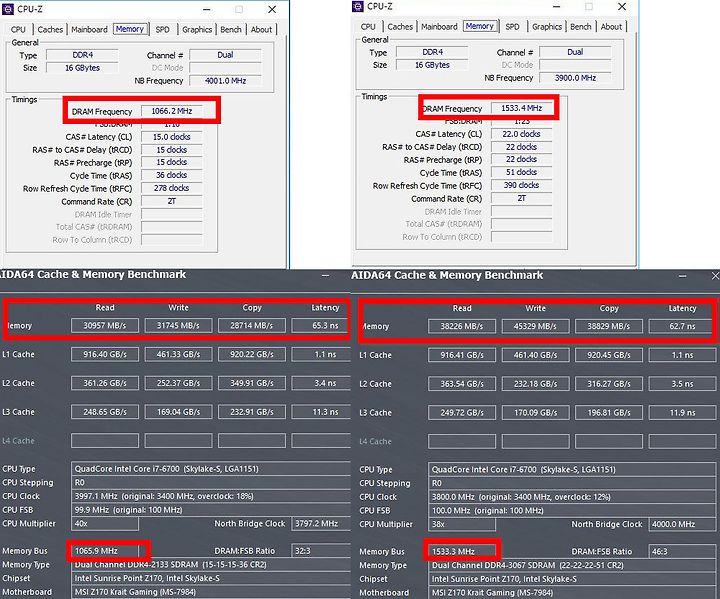Click the 38829 MB/s memory copy result
Image resolution: width=720 pixels, height=599 pixels.
click(x=609, y=327)
